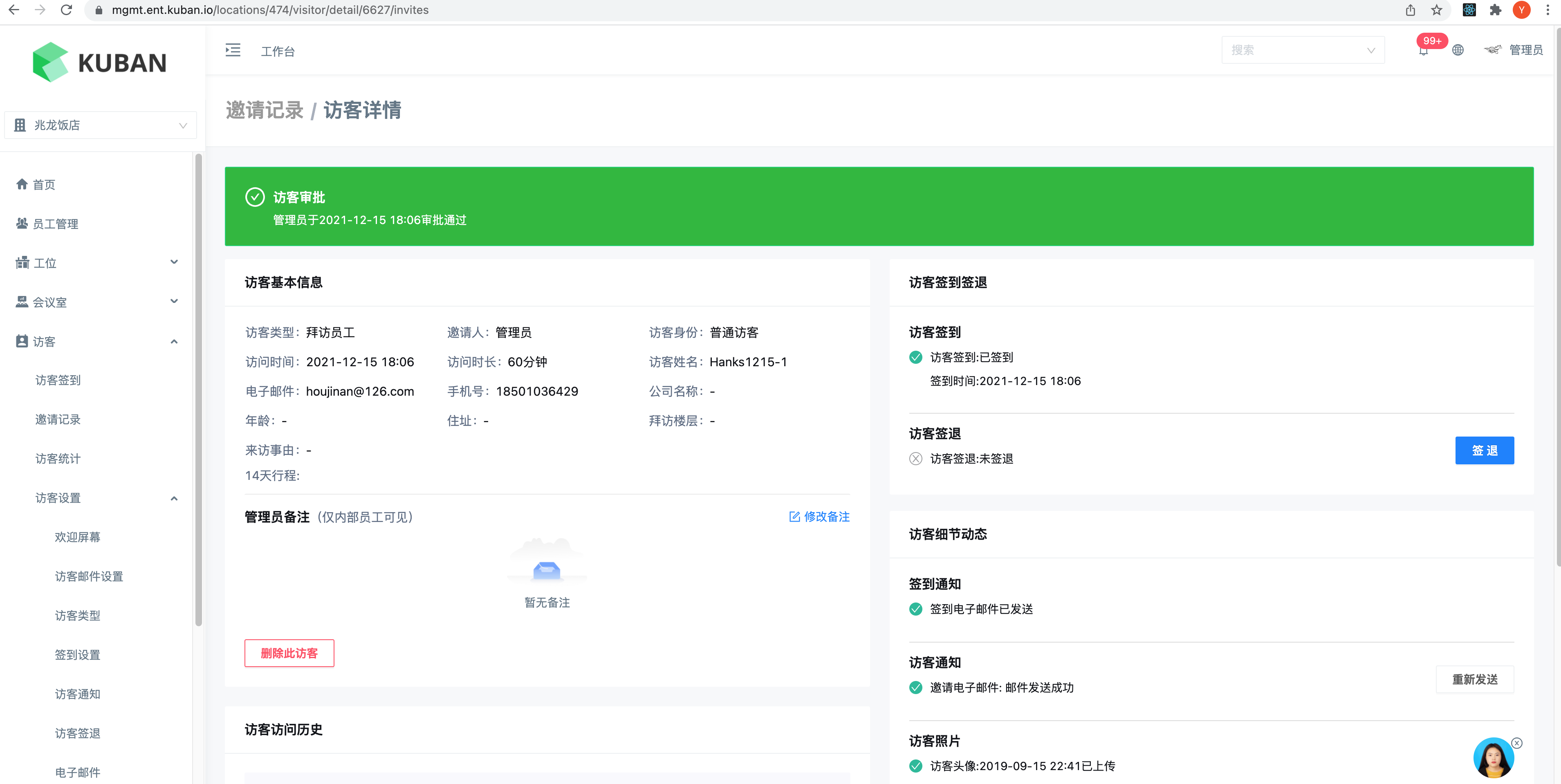Screen dimensions: 1561x784
Task: Open 首页 in the sidebar
Action: (x=44, y=184)
